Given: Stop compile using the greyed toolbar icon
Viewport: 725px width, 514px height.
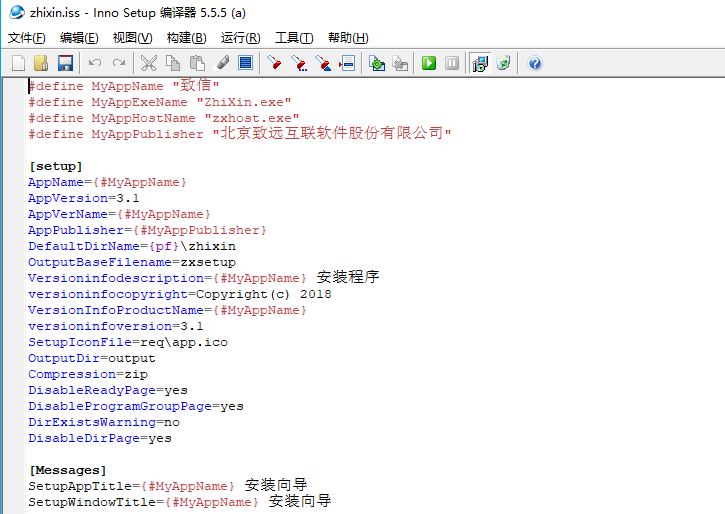Looking at the screenshot, I should (400, 63).
